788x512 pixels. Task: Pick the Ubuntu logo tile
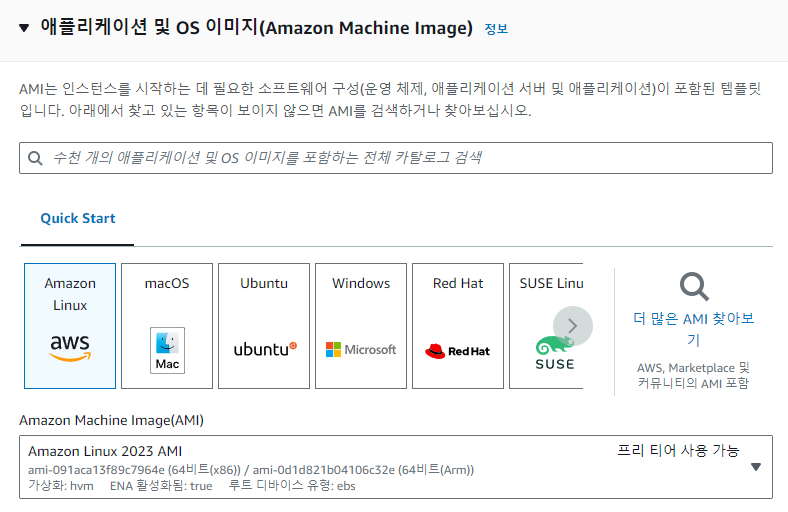coord(264,326)
